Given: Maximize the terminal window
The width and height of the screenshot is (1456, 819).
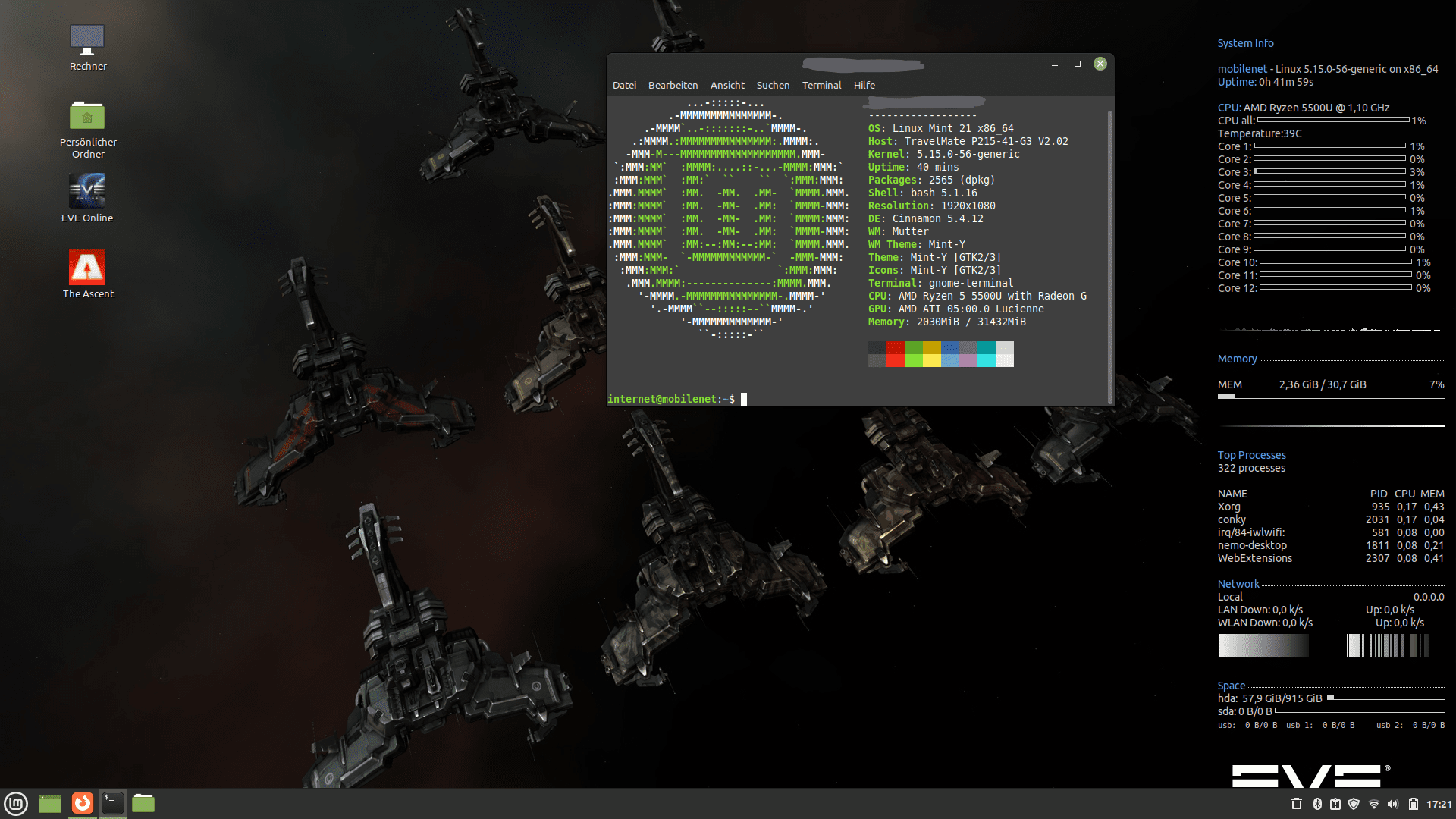Looking at the screenshot, I should (x=1077, y=64).
